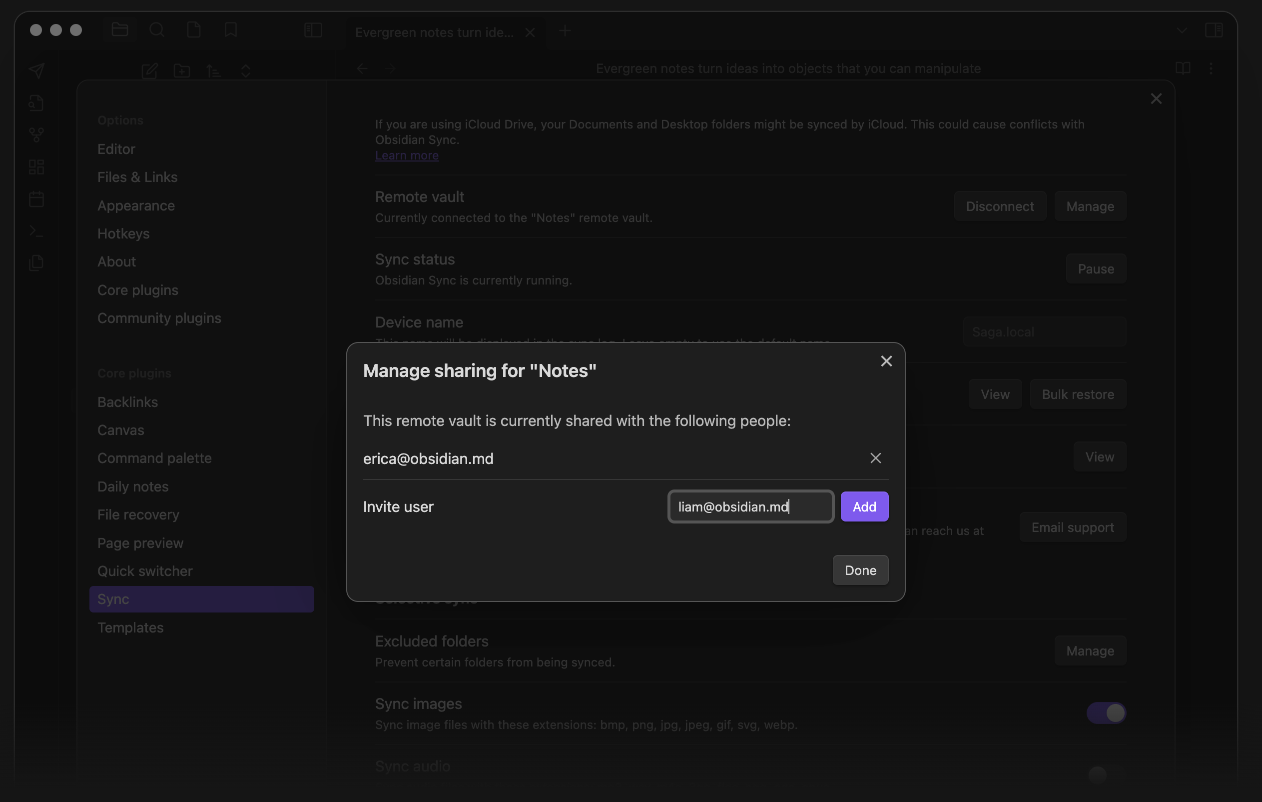Open the command palette terminal icon
The height and width of the screenshot is (802, 1262).
[x=36, y=231]
